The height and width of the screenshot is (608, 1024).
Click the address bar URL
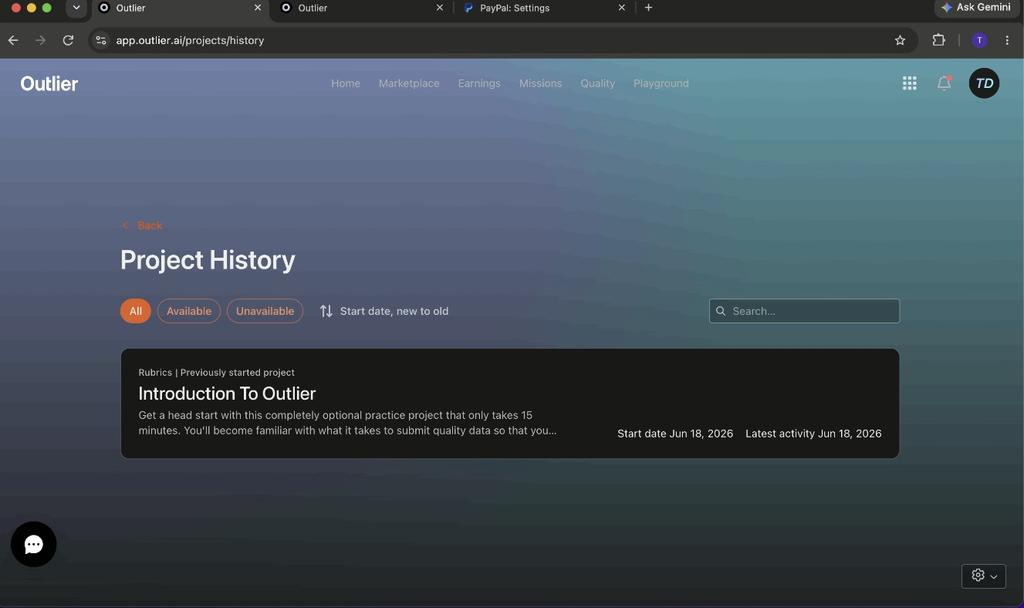[190, 40]
